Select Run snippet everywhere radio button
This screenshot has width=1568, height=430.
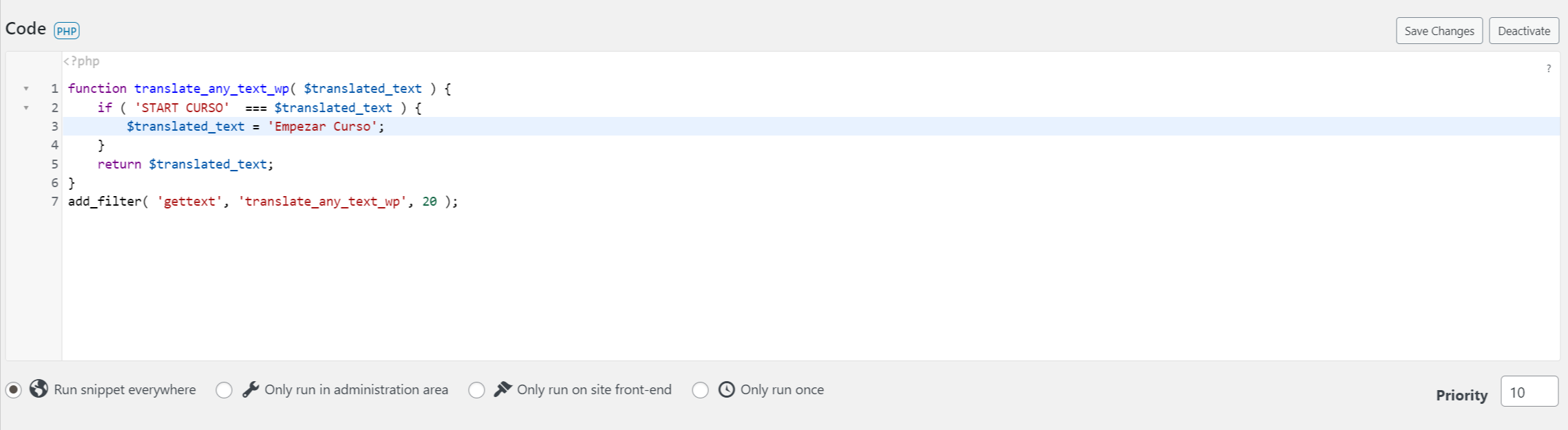coord(14,389)
